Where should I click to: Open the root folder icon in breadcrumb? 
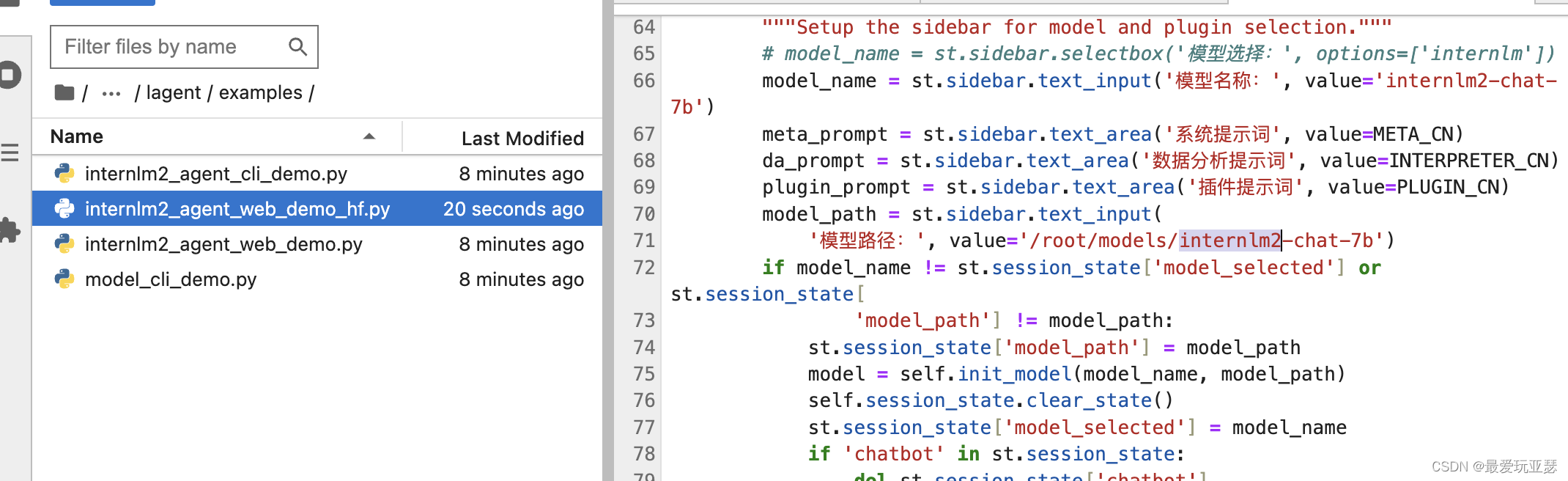(64, 92)
